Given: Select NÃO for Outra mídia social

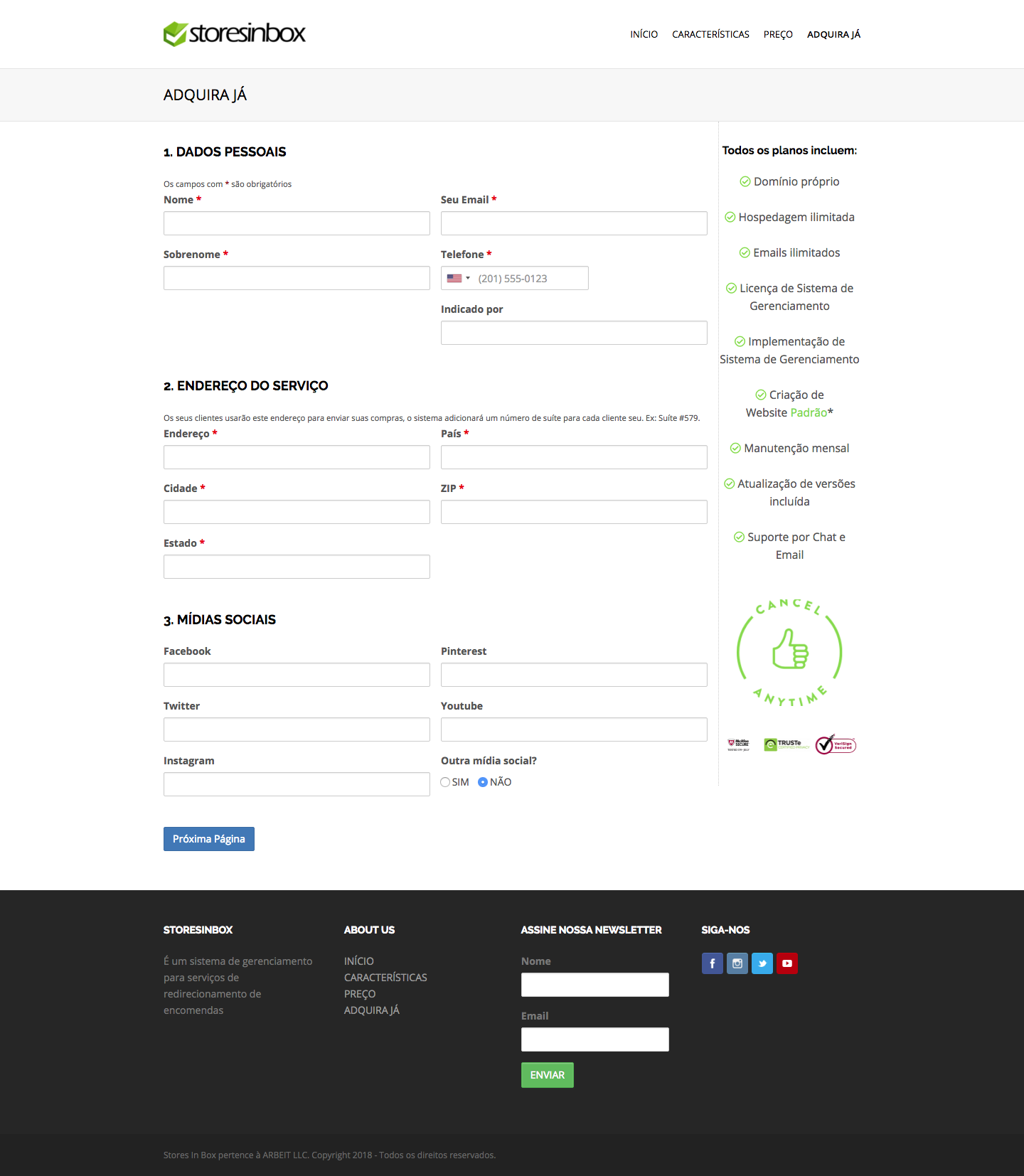Looking at the screenshot, I should tap(483, 782).
